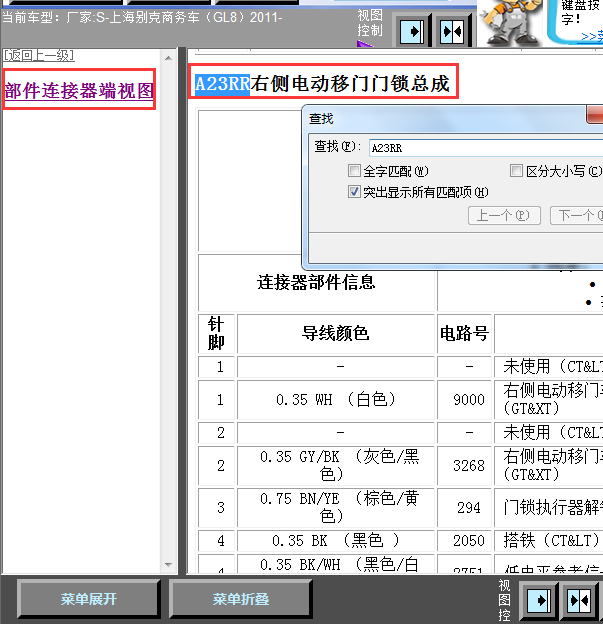
Task: Click top view control collapse-arrows icon
Action: coord(452,31)
